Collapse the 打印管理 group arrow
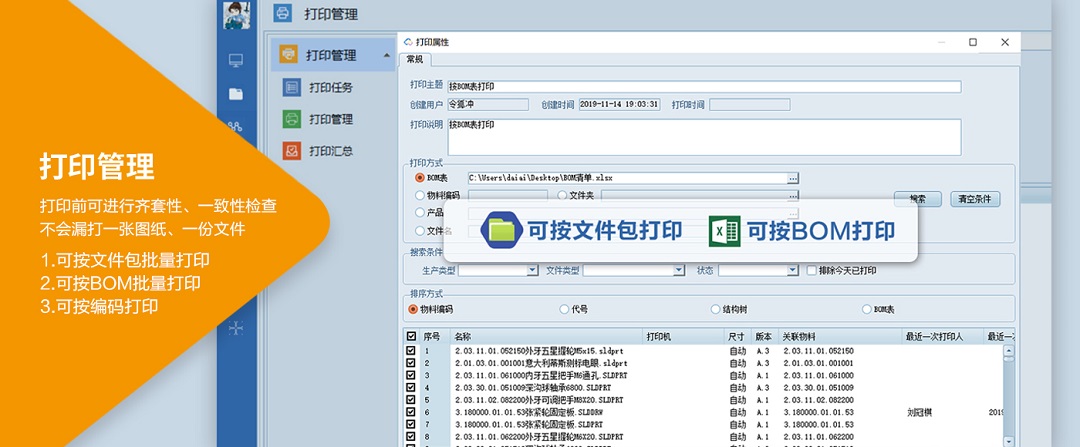 (386, 55)
